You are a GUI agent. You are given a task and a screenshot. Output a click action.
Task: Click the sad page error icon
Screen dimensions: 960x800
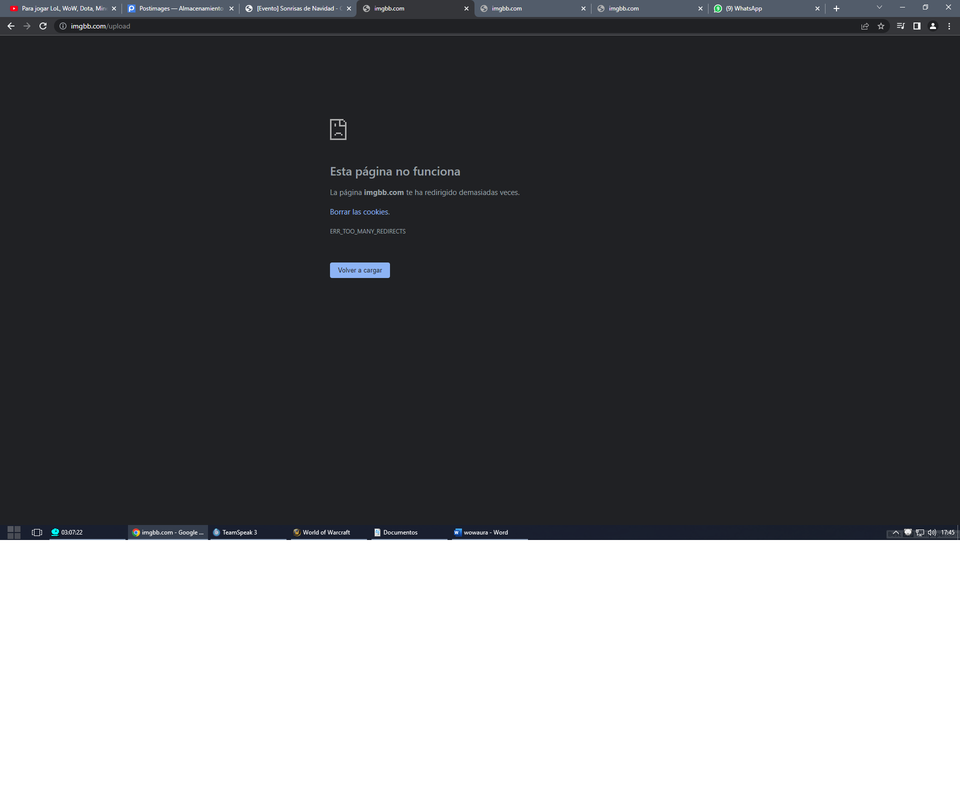coord(338,129)
